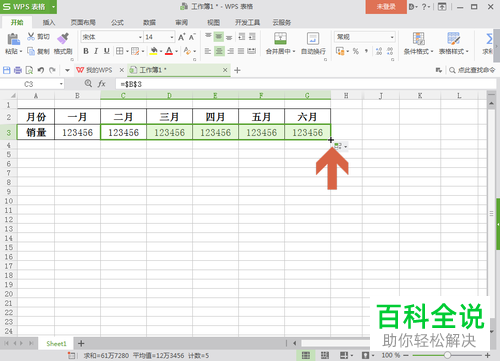Screen dimensions: 500x361
Task: Click the 未登录 login button
Action: 386,7
